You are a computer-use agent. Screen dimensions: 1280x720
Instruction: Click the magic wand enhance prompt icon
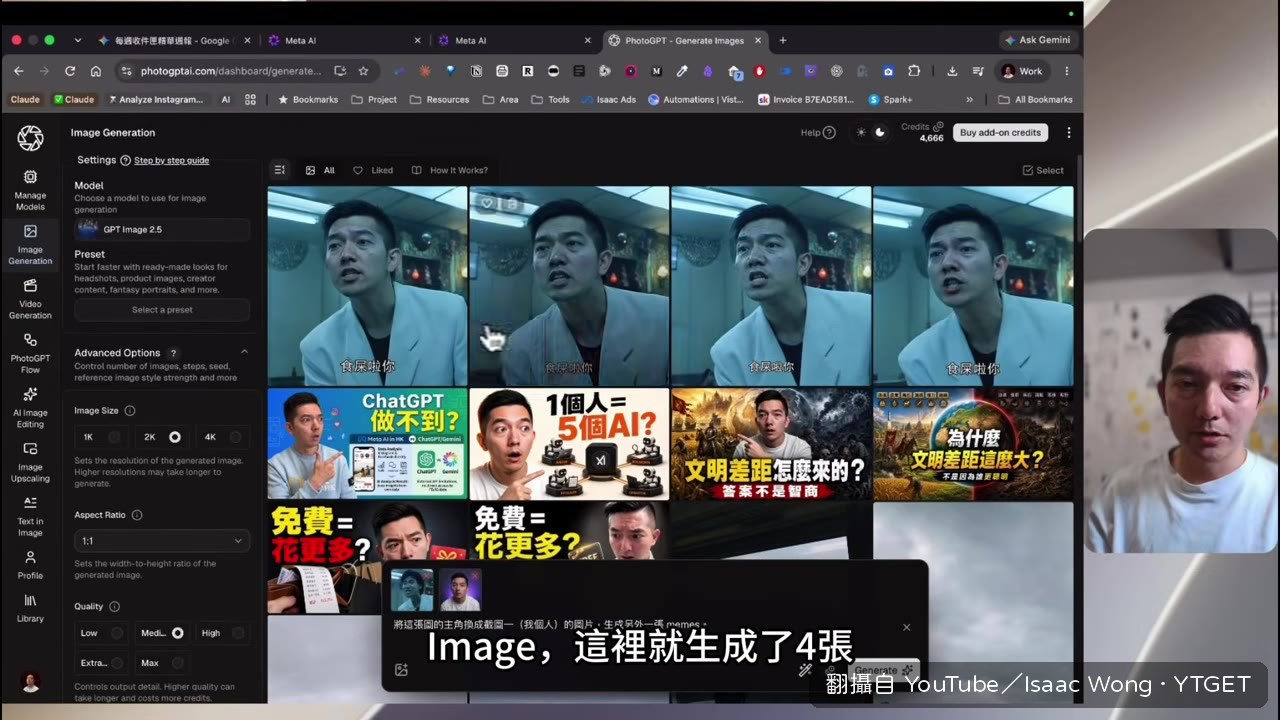point(805,670)
